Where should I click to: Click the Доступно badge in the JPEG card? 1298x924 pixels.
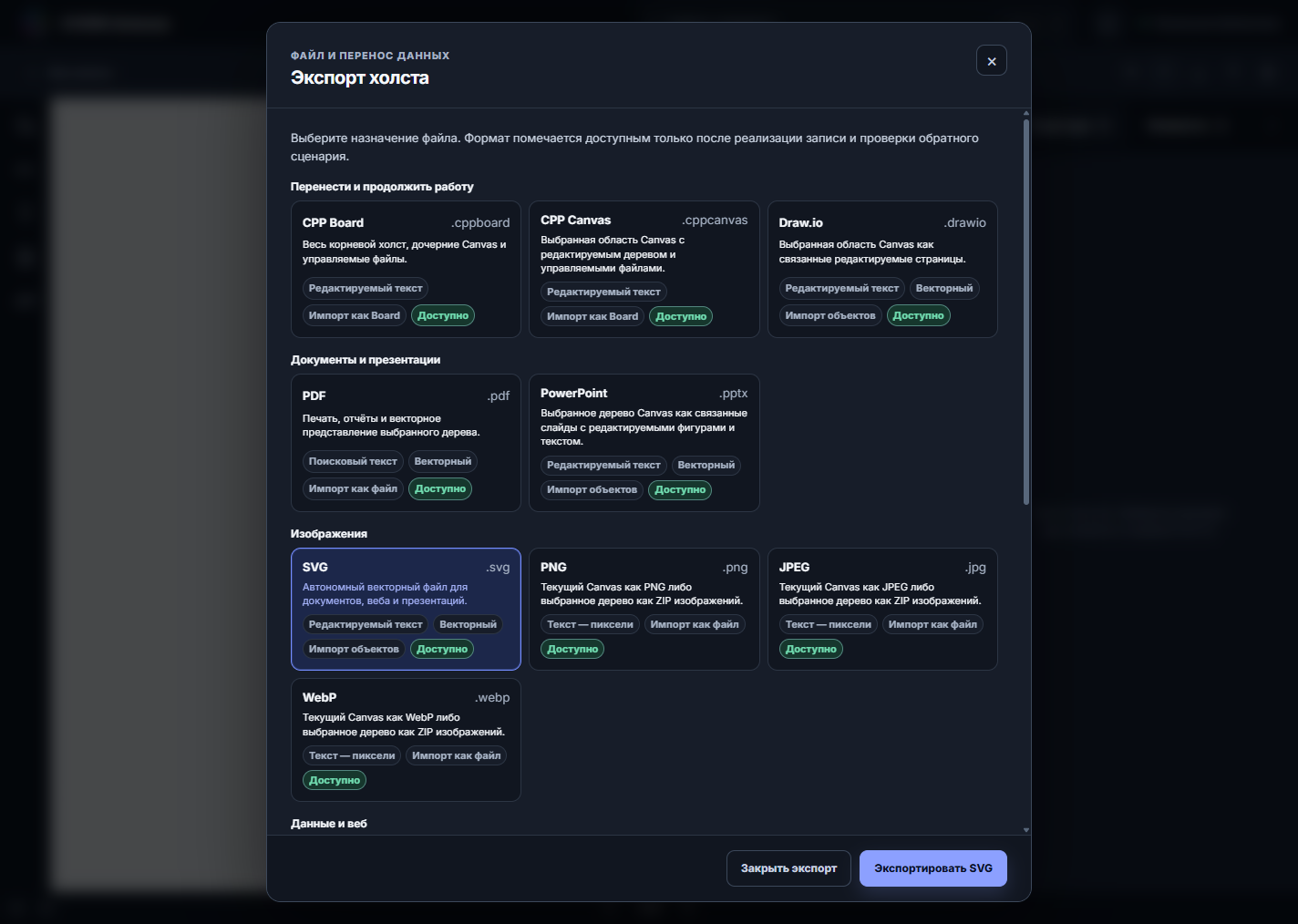811,649
